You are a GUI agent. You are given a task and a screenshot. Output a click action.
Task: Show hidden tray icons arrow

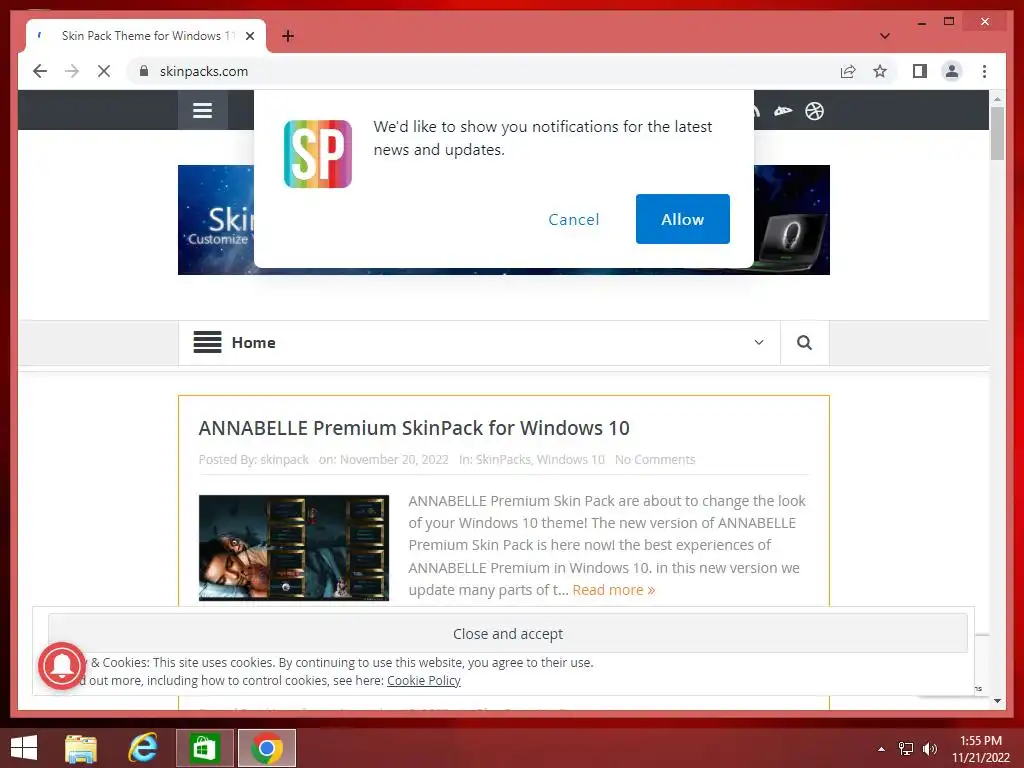(x=881, y=749)
